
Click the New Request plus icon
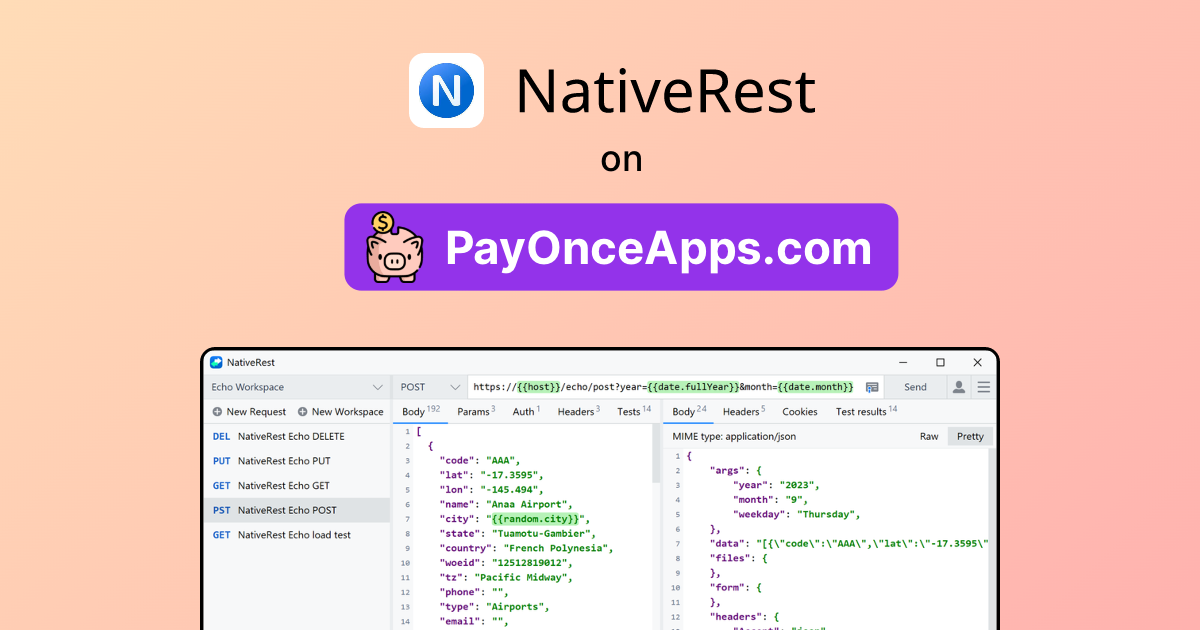[217, 412]
